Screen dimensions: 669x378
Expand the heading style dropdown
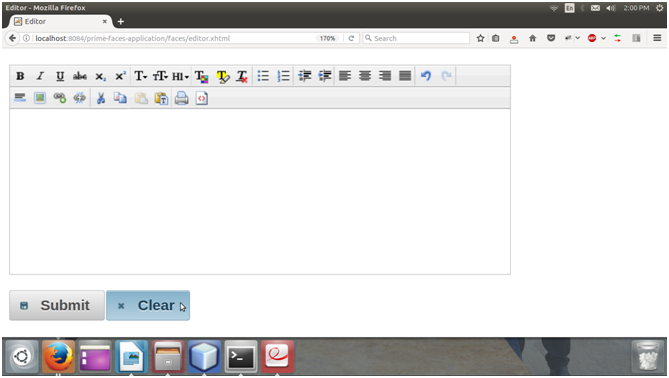(180, 76)
